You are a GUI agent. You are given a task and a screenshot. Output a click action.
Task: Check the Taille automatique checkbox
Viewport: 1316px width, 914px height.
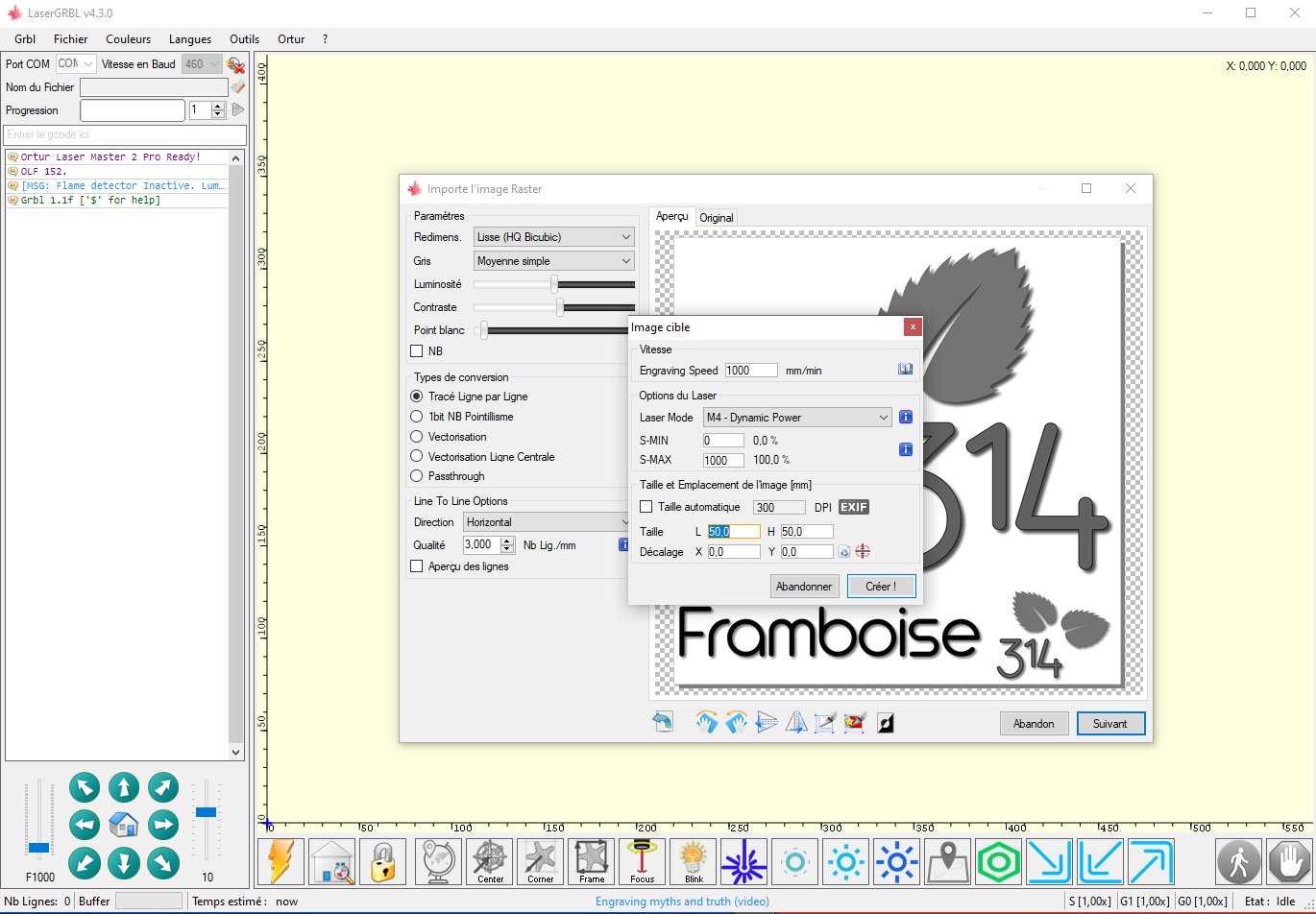point(646,507)
